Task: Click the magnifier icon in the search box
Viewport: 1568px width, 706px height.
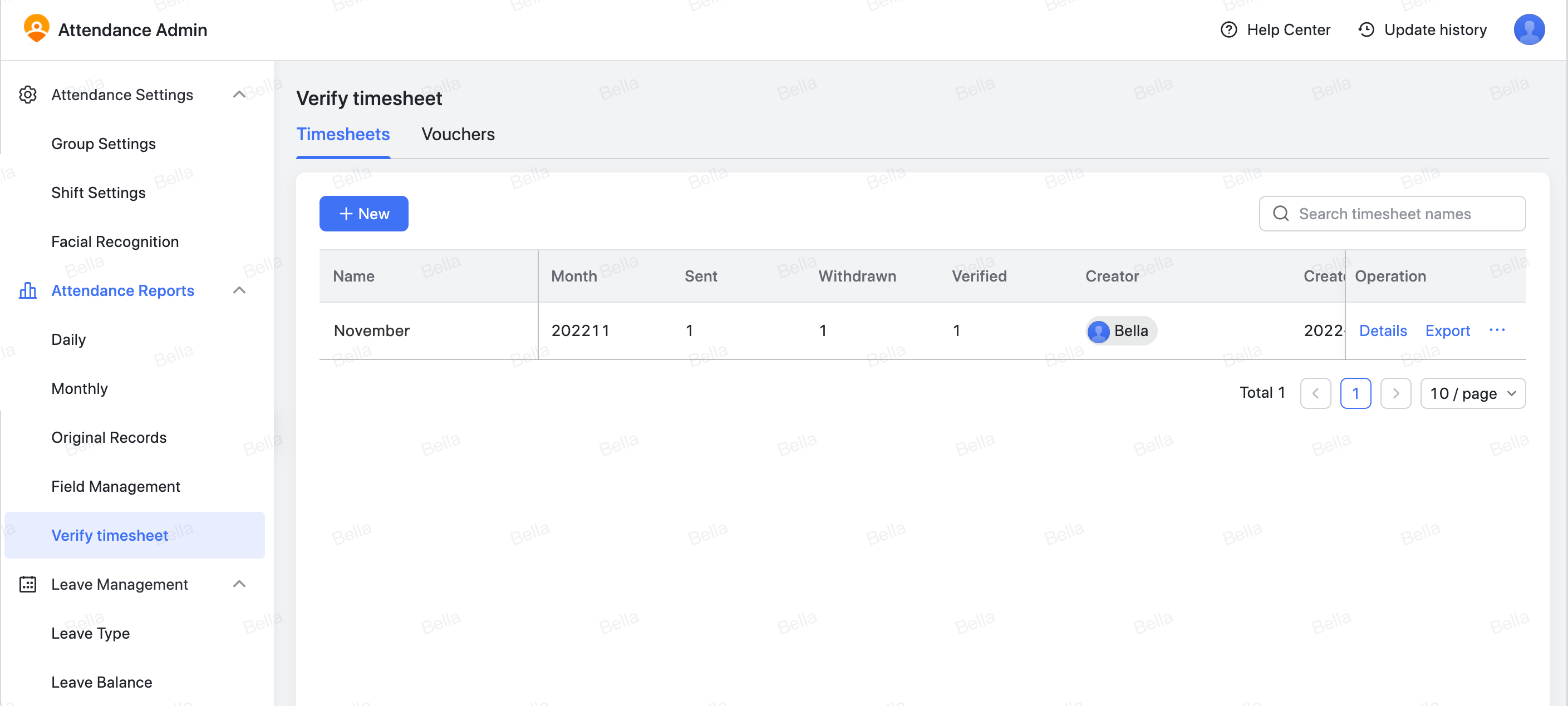Action: (x=1281, y=214)
